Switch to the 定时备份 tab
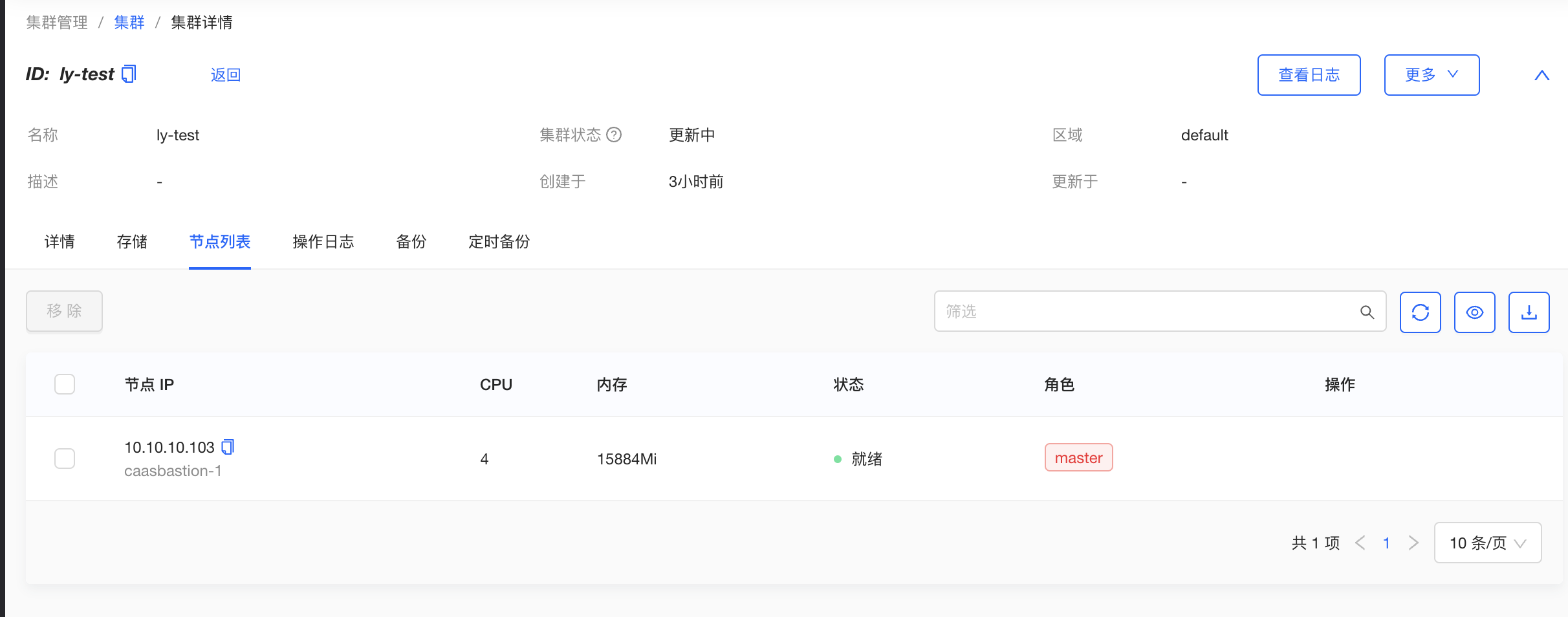 499,242
